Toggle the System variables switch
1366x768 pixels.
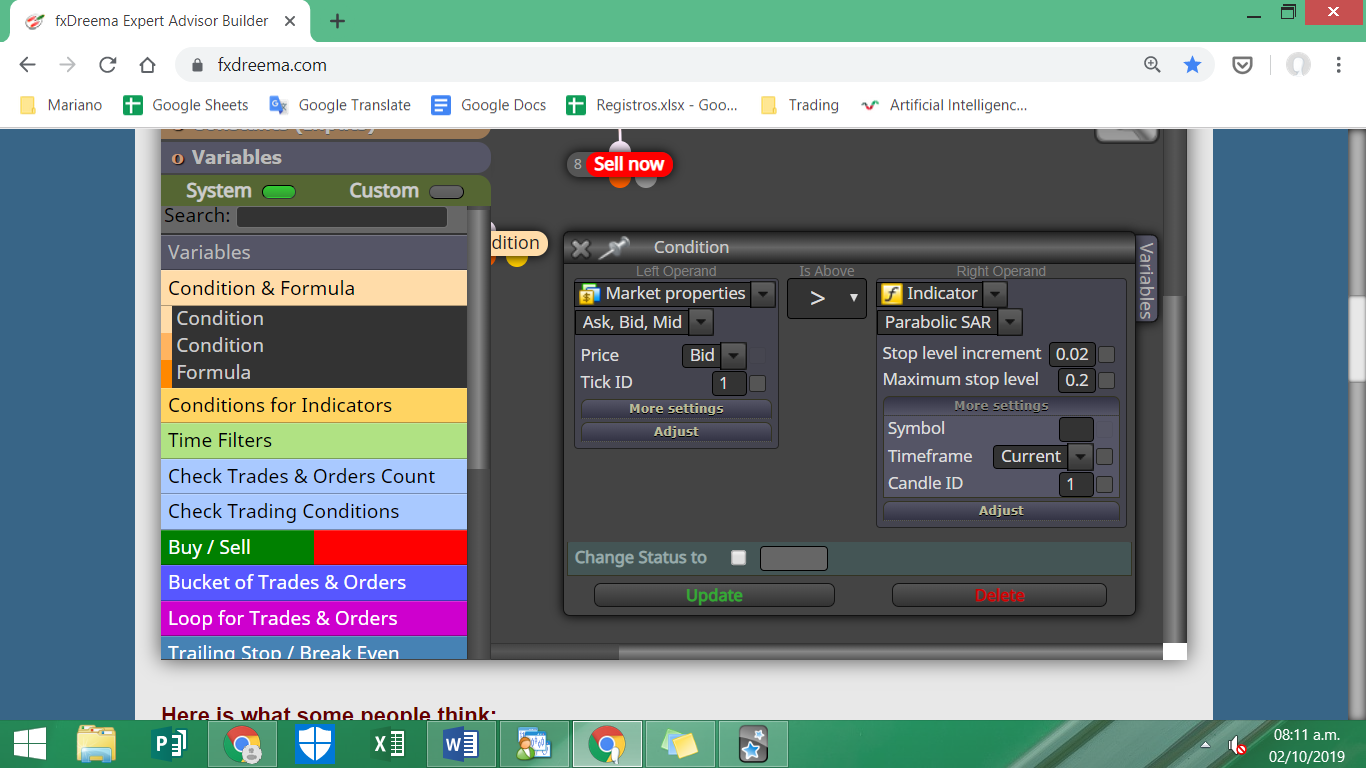278,192
